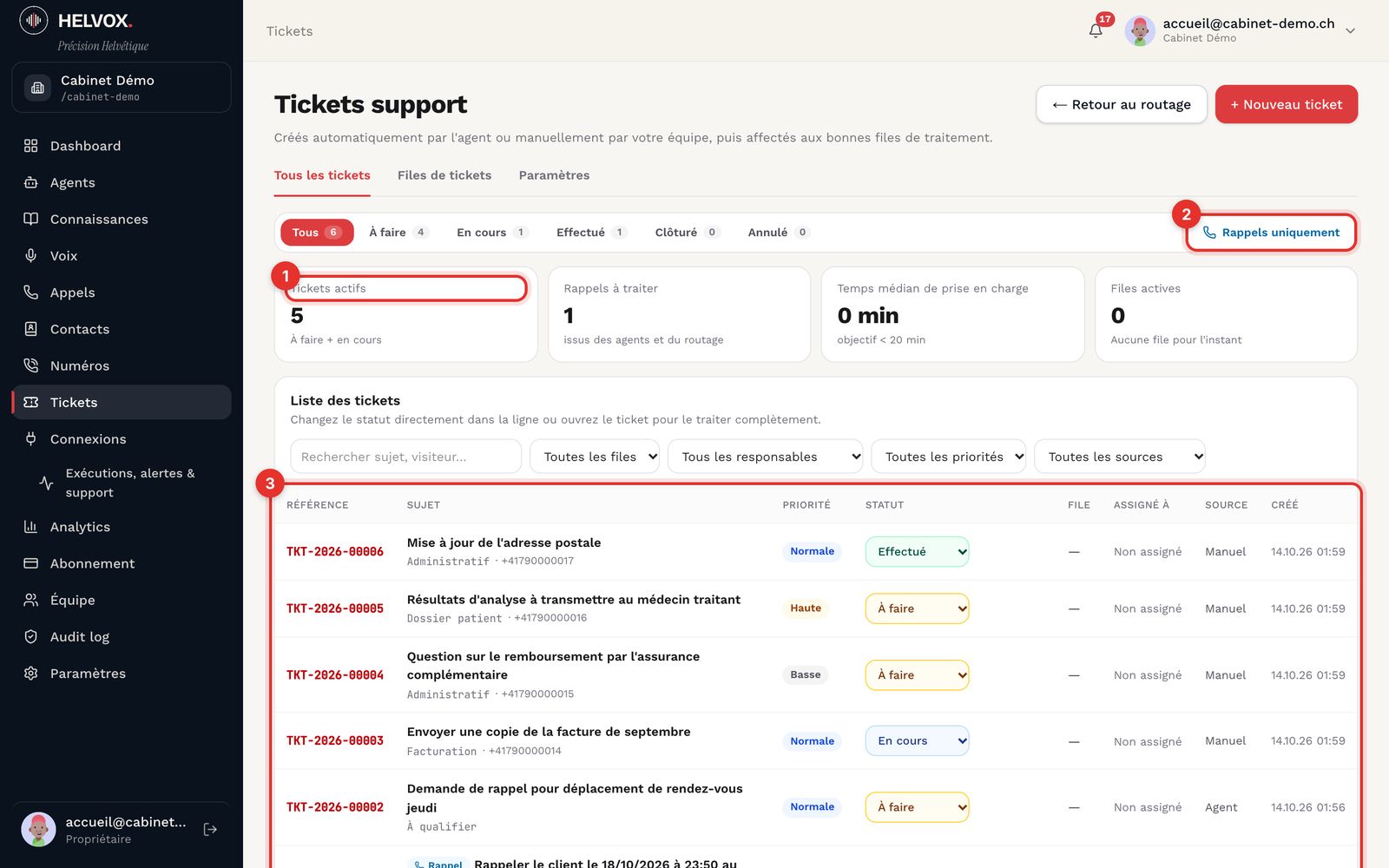Select the Tous status filter
Image resolution: width=1389 pixels, height=868 pixels.
pos(317,233)
